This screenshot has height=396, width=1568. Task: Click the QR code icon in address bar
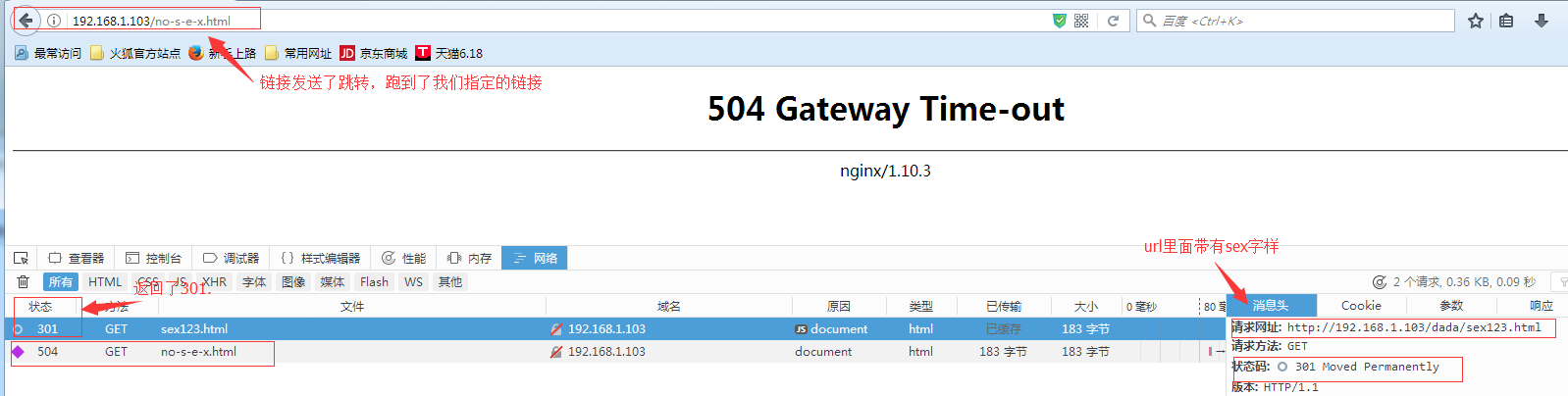1081,21
